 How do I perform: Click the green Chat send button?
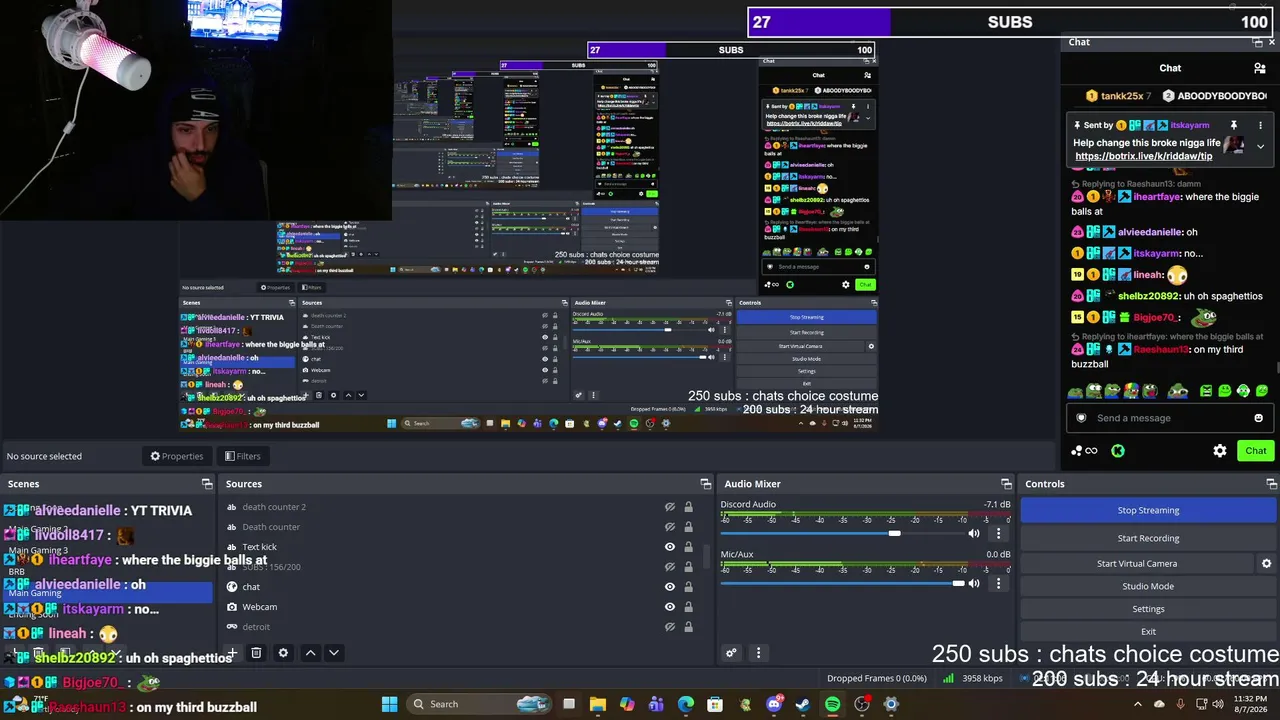[x=1256, y=451]
